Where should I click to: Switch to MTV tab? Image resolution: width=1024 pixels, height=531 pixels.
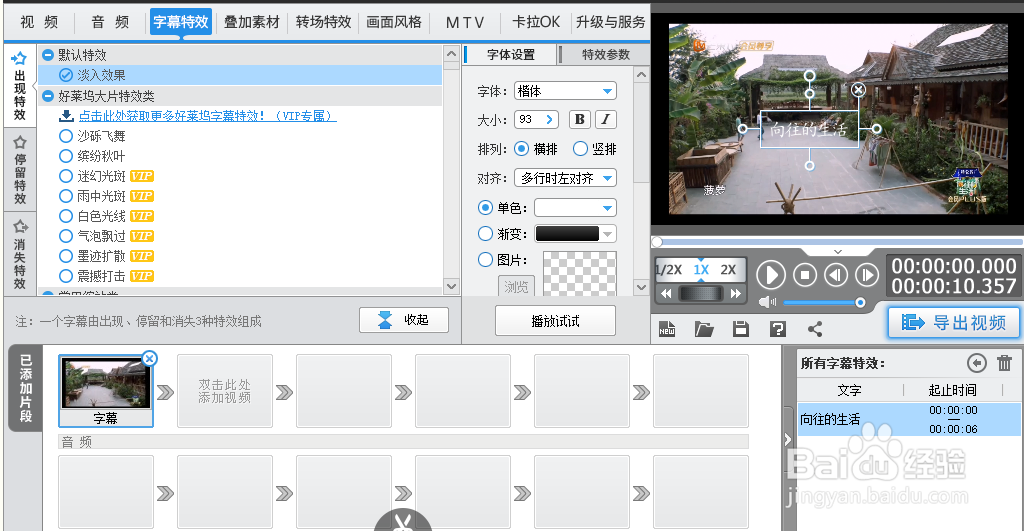[465, 22]
